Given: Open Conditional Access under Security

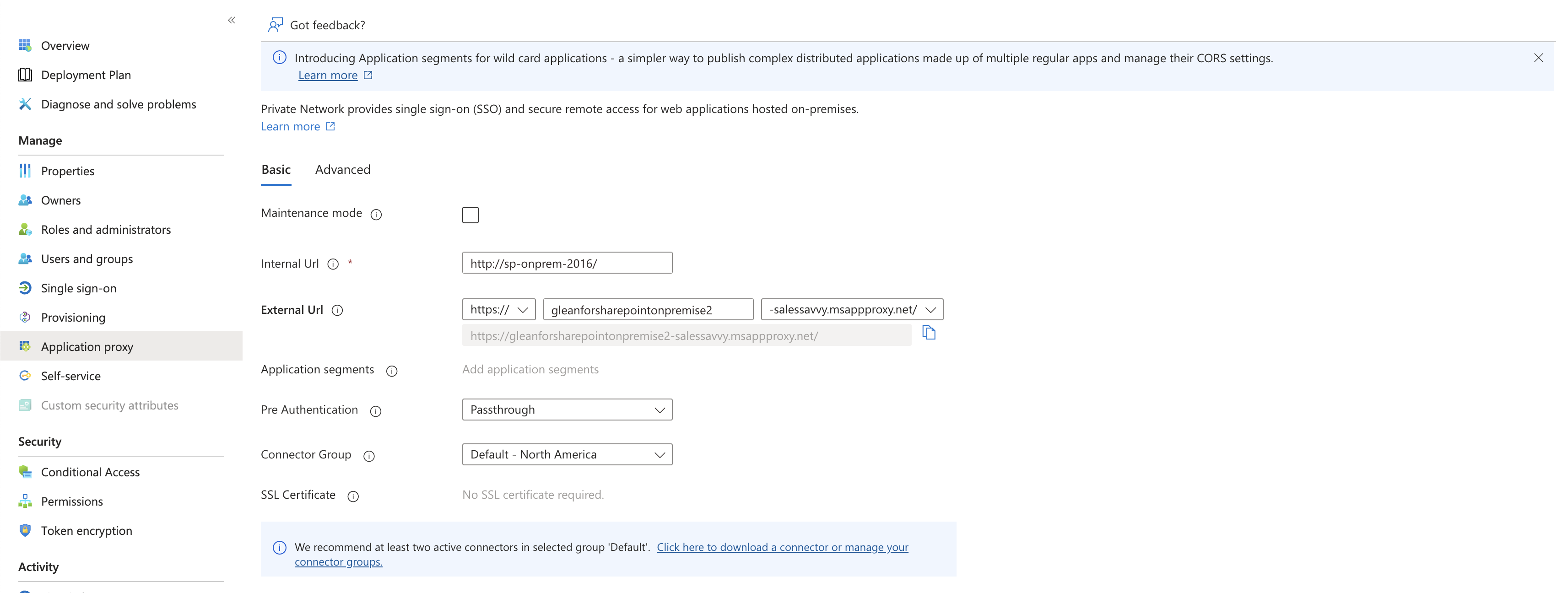Looking at the screenshot, I should pos(90,473).
